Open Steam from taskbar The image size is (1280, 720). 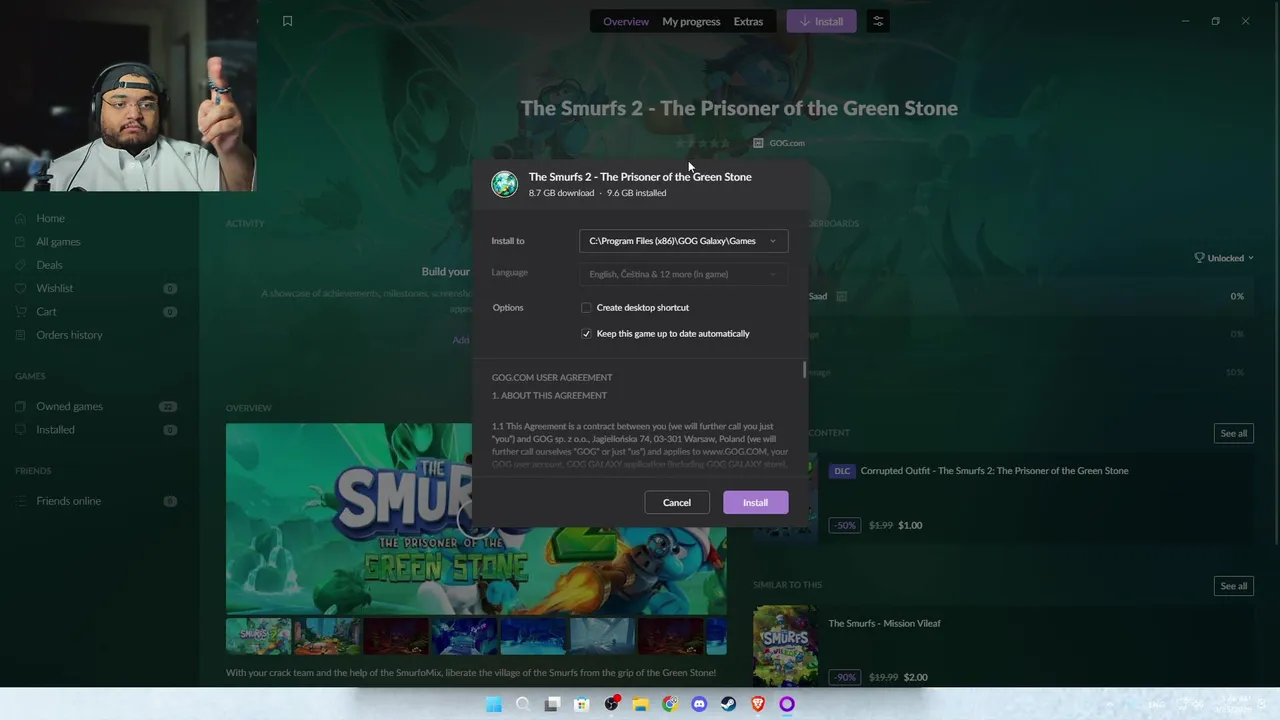pyautogui.click(x=729, y=704)
